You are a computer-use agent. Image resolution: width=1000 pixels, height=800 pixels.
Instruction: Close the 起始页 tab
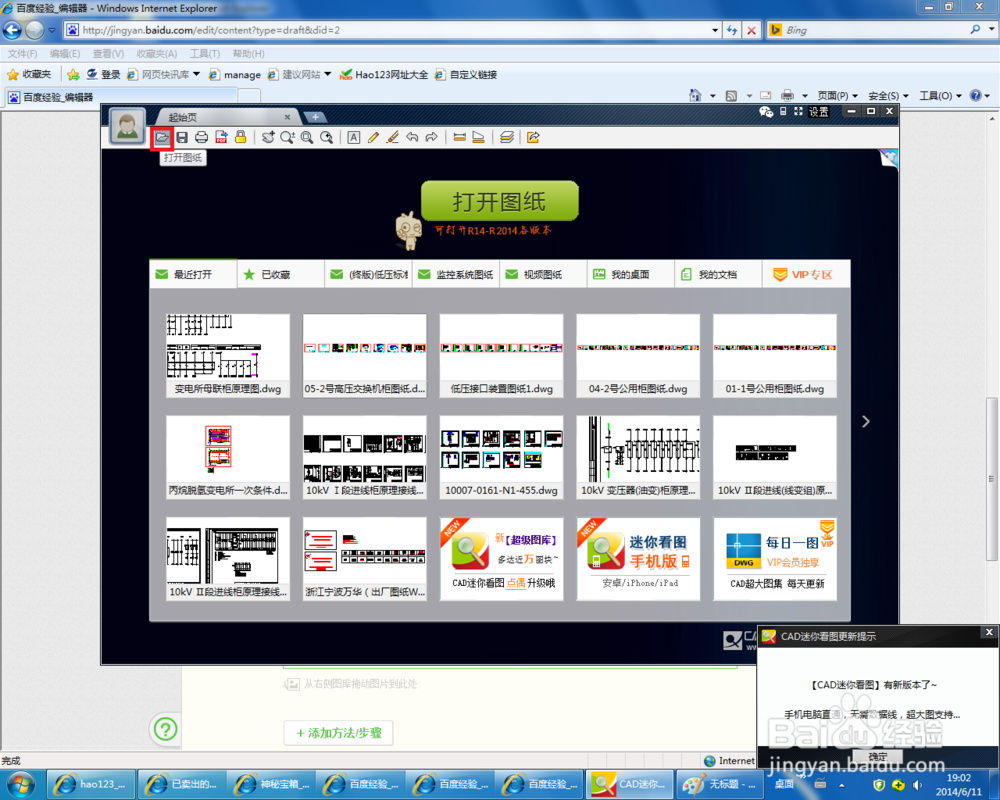287,117
